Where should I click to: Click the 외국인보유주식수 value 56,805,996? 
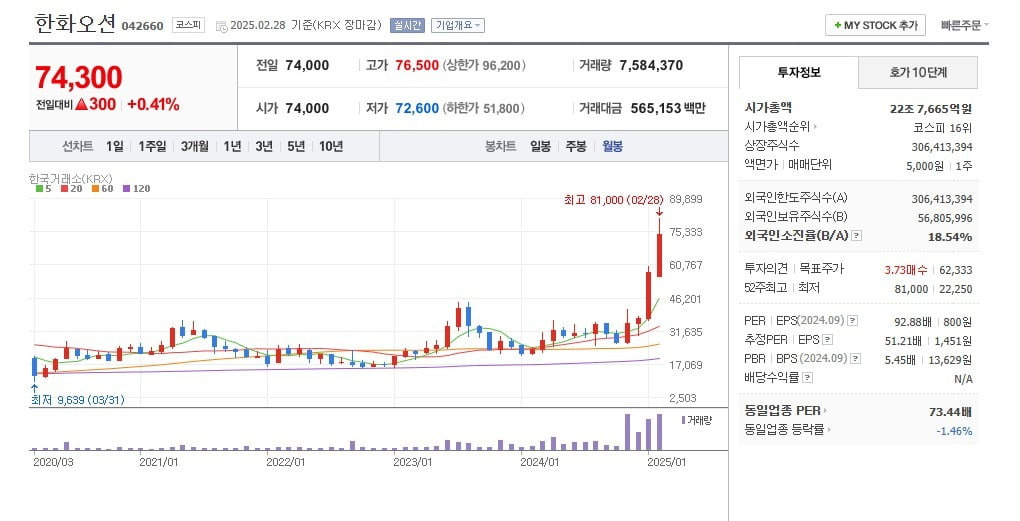tap(945, 218)
